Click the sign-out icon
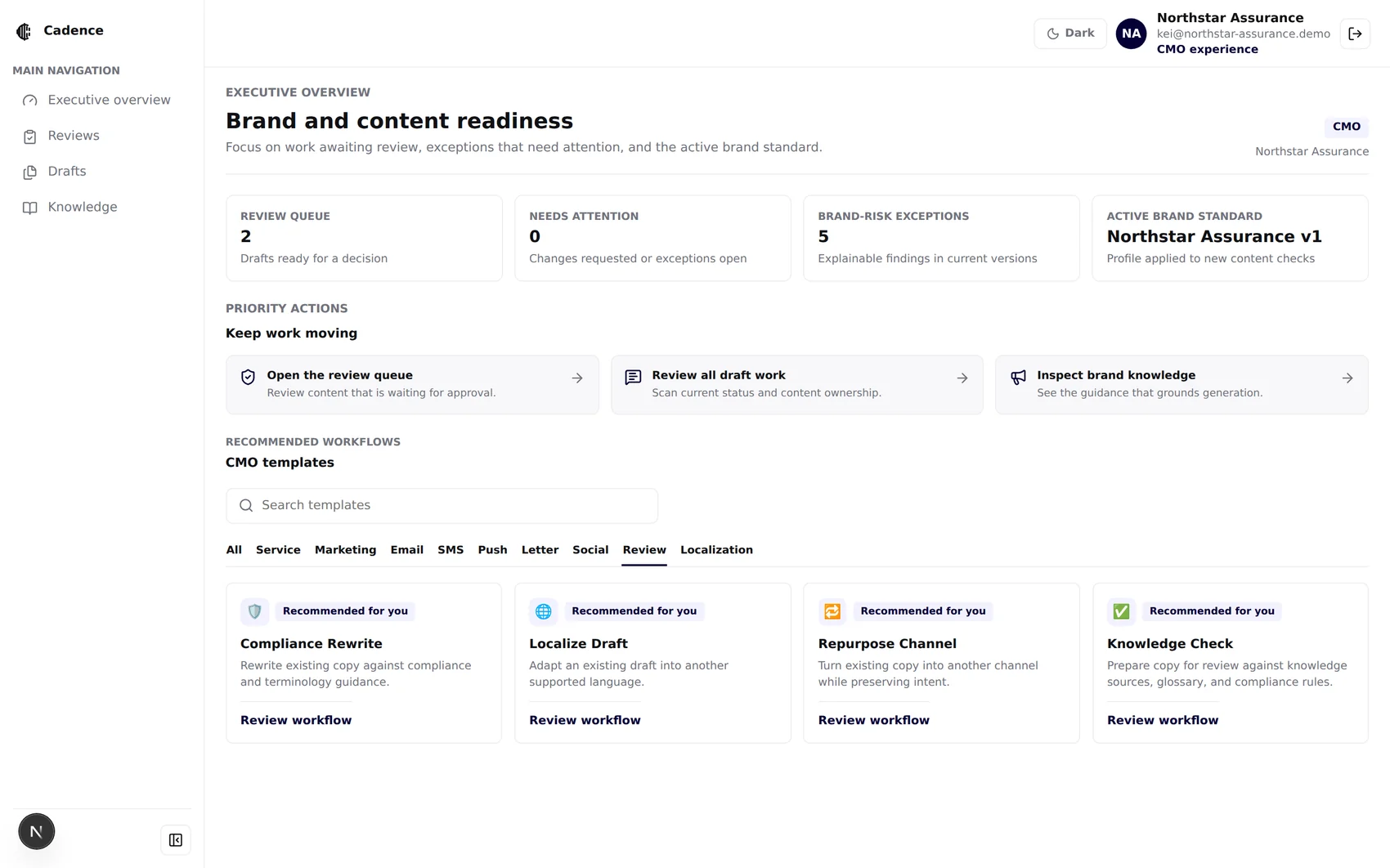The image size is (1390, 868). 1355,34
